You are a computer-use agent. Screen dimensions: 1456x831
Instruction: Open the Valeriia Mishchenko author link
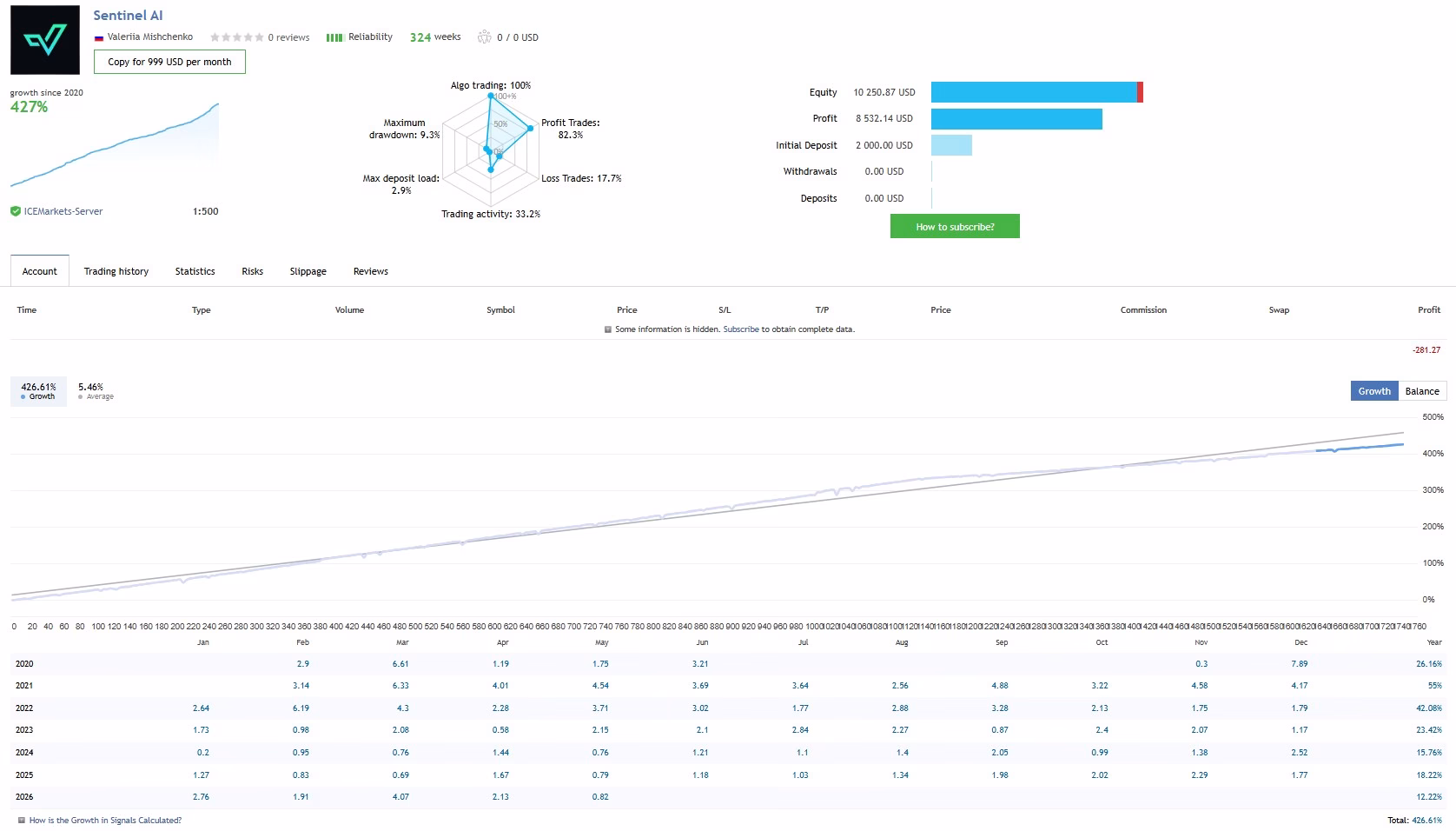[150, 37]
